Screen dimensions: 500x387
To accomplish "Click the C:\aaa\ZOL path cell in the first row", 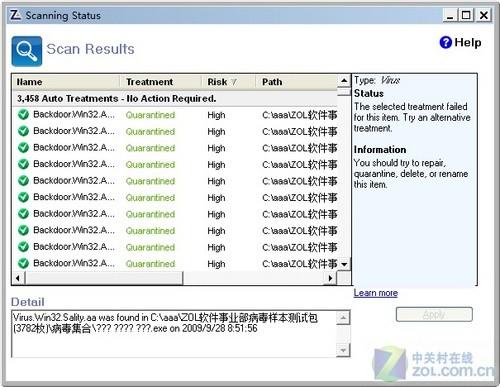I will pos(300,115).
